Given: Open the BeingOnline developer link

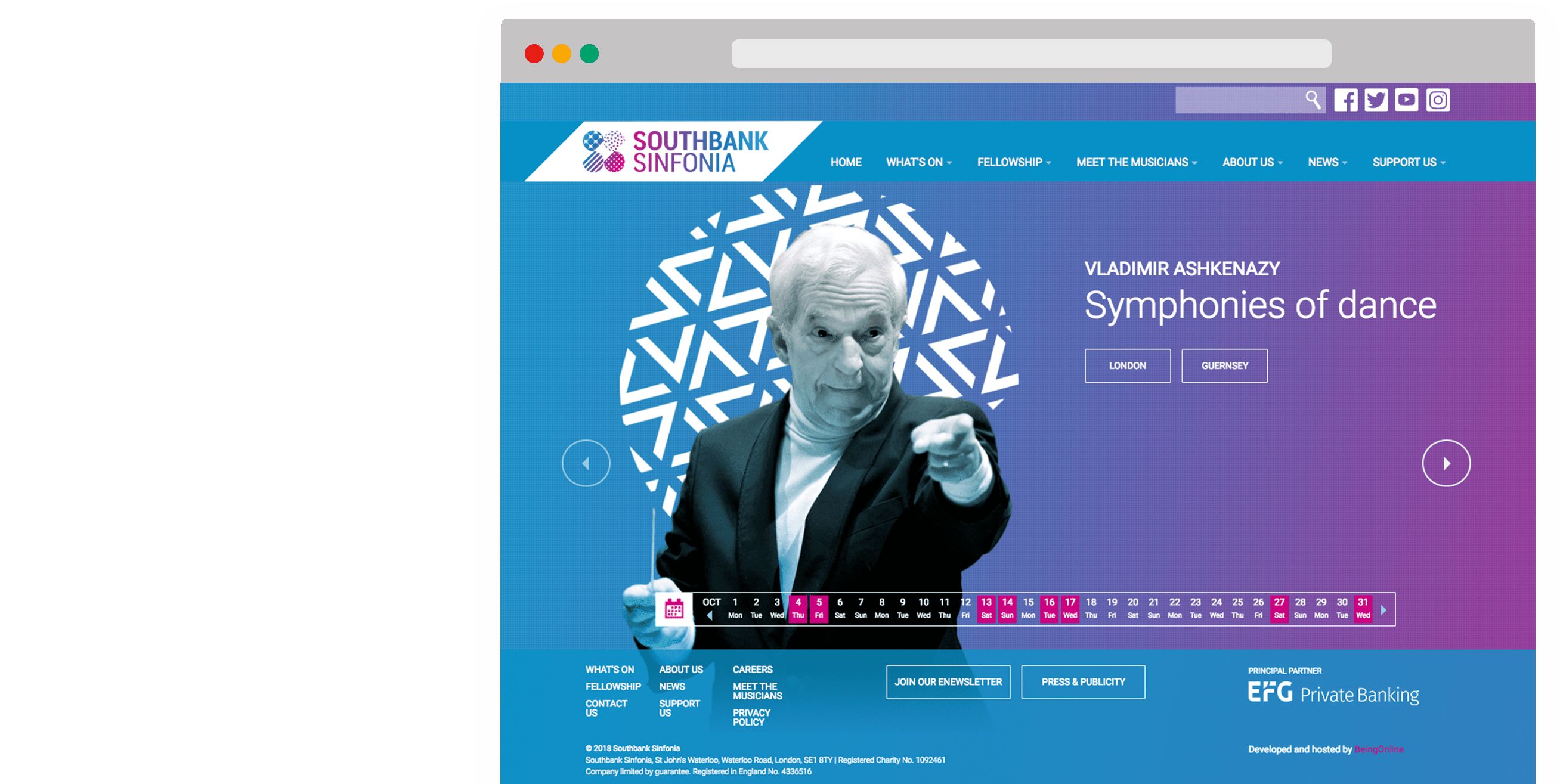Looking at the screenshot, I should coord(1378,749).
